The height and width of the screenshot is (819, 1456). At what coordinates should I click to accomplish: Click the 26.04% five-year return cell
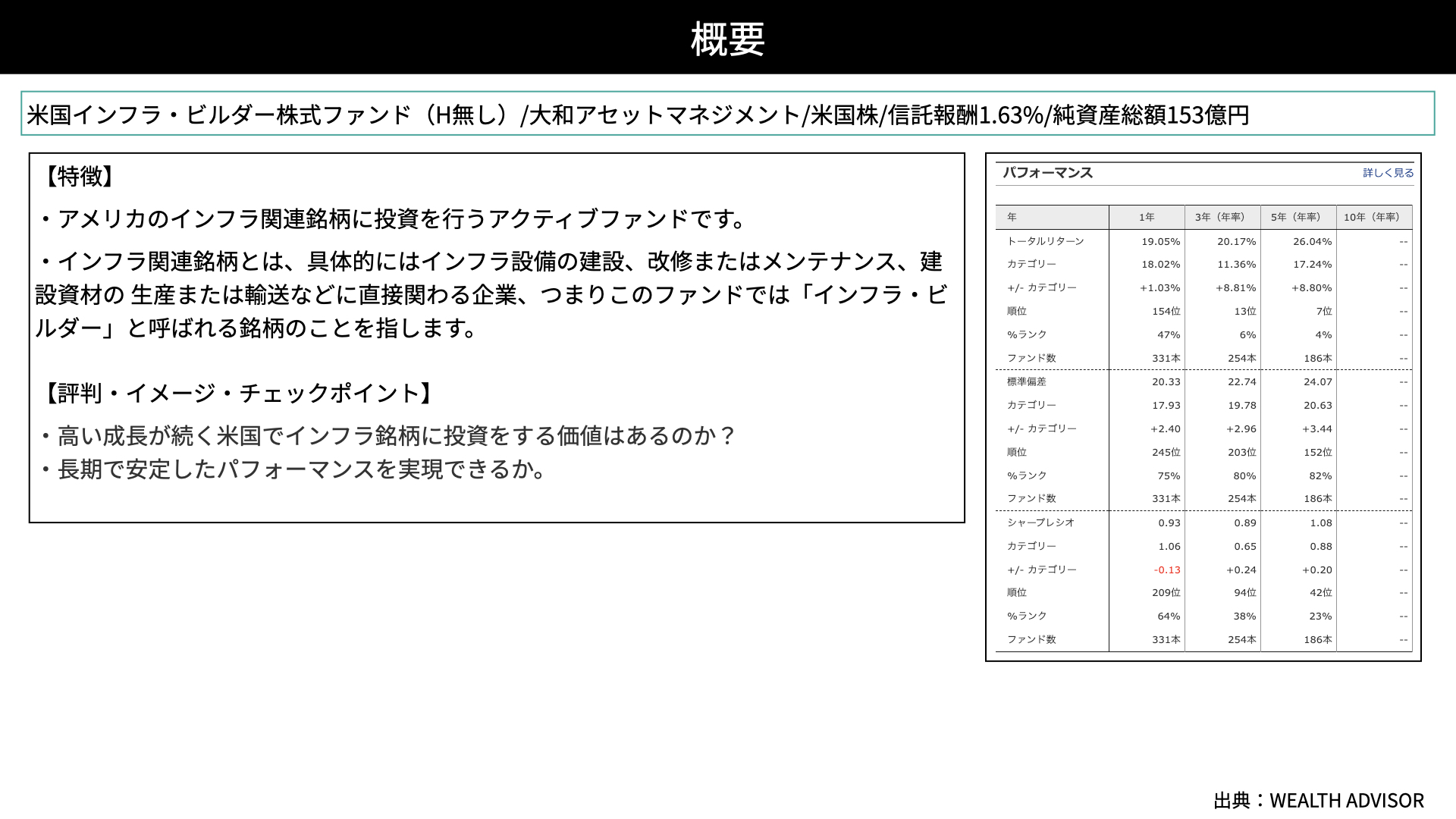pos(1312,242)
